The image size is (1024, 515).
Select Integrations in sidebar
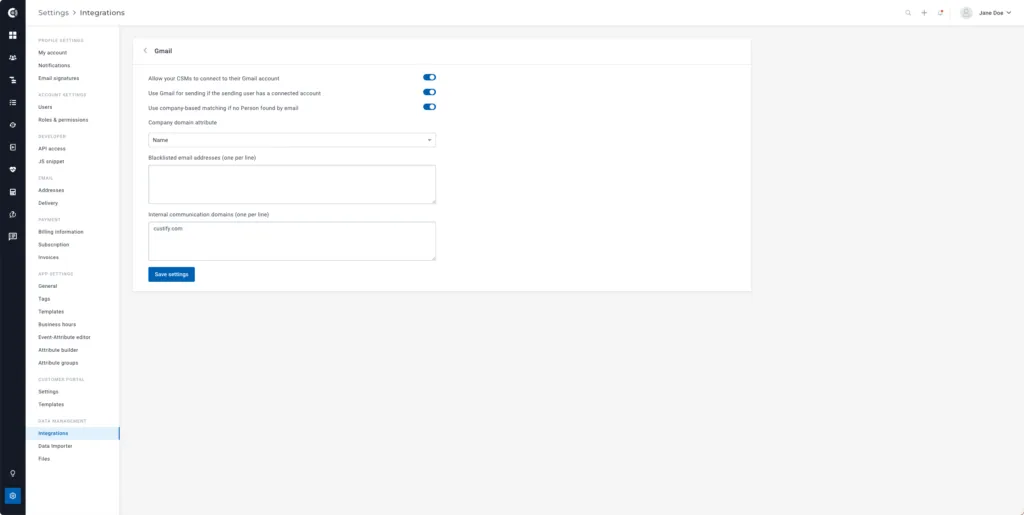[x=72, y=433]
